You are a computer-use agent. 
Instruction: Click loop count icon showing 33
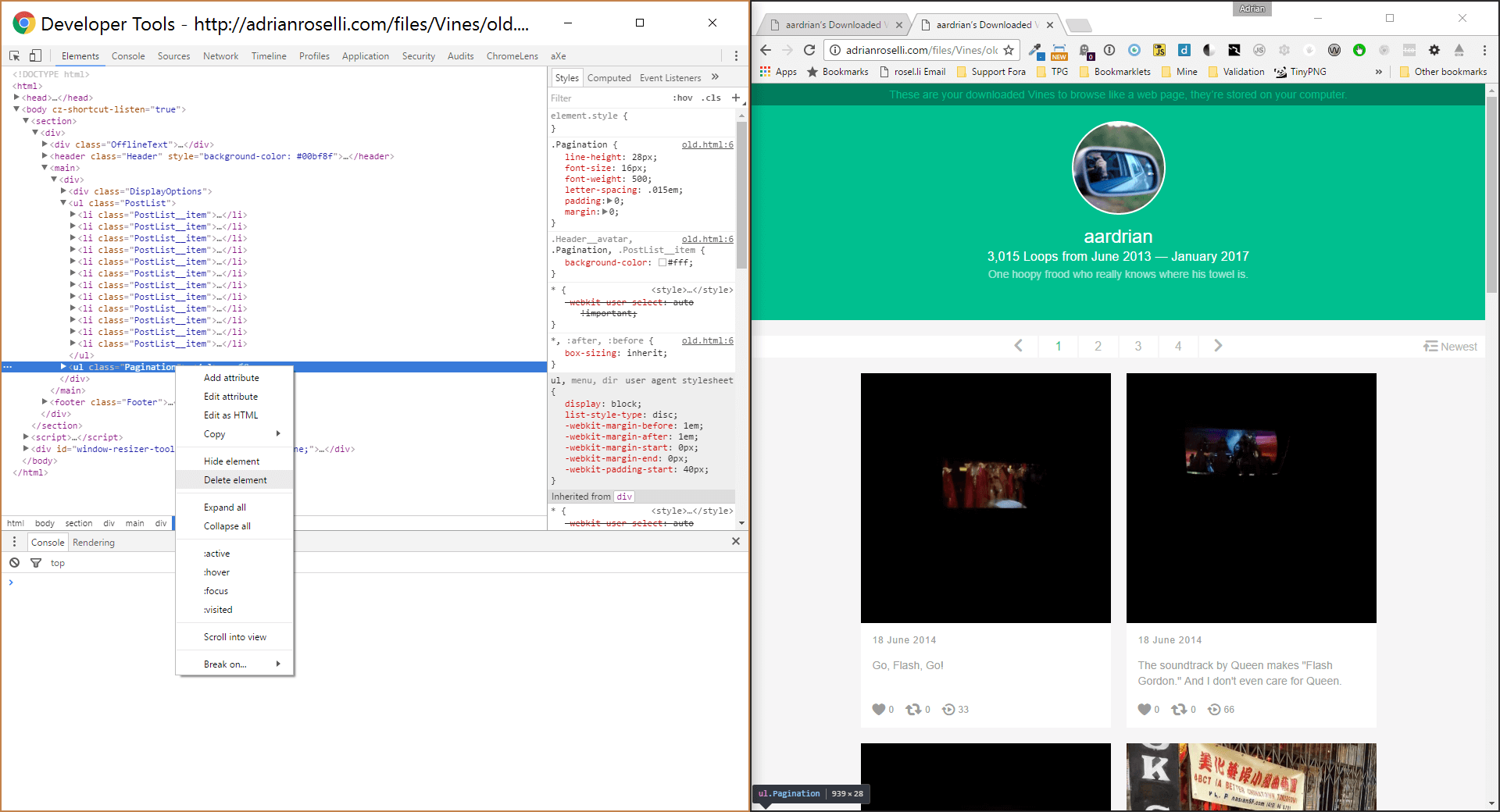tap(948, 710)
